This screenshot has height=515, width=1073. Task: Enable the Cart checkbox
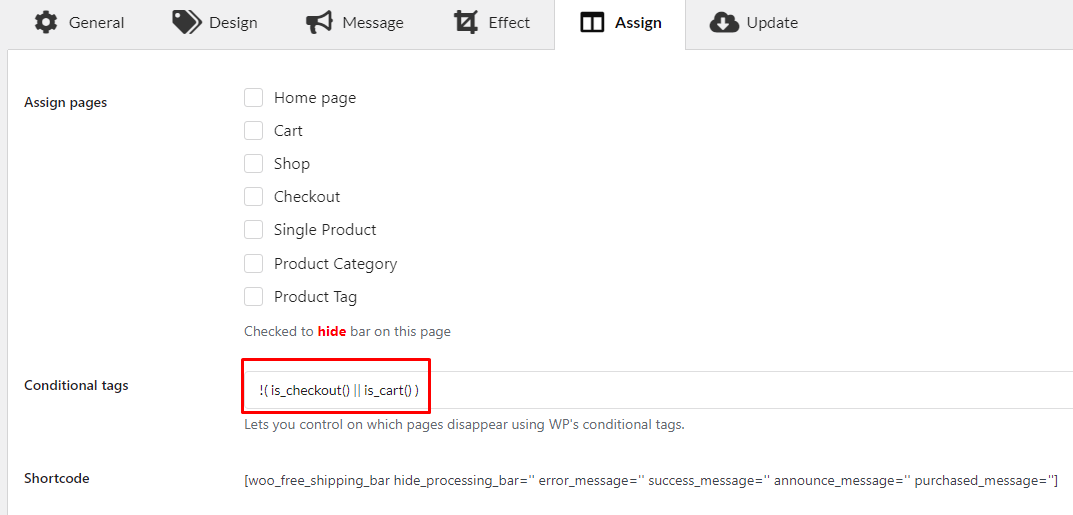pos(254,131)
